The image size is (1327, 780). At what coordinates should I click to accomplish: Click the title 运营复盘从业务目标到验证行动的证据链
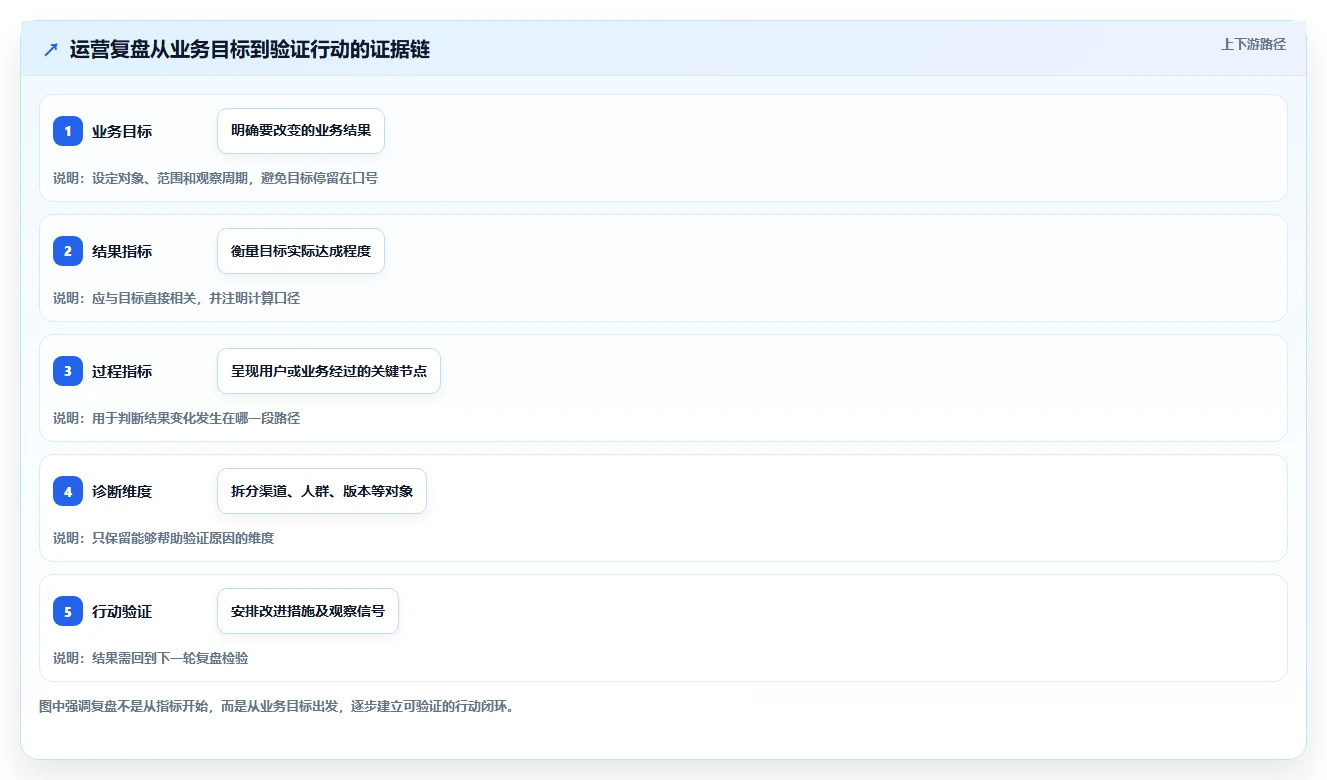pyautogui.click(x=250, y=50)
